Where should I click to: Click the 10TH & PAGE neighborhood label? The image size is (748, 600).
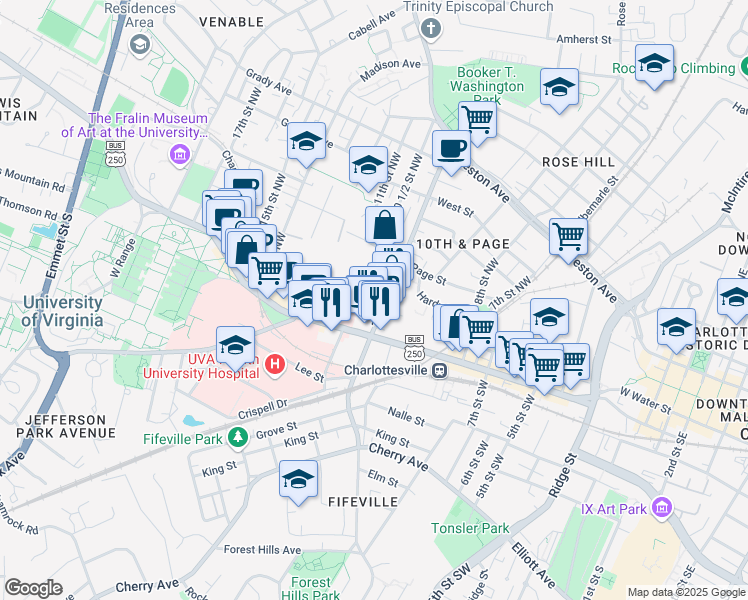pyautogui.click(x=463, y=244)
